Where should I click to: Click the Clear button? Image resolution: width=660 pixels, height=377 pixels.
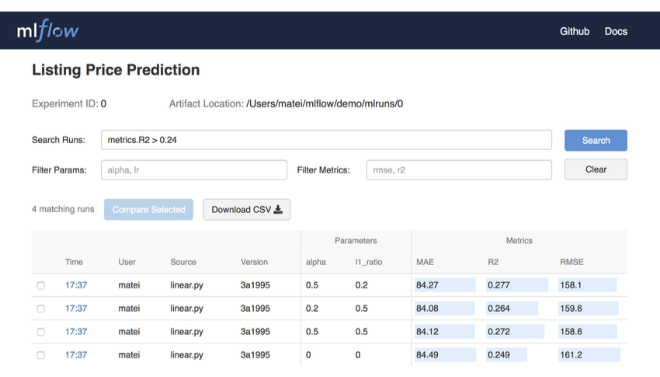[596, 169]
